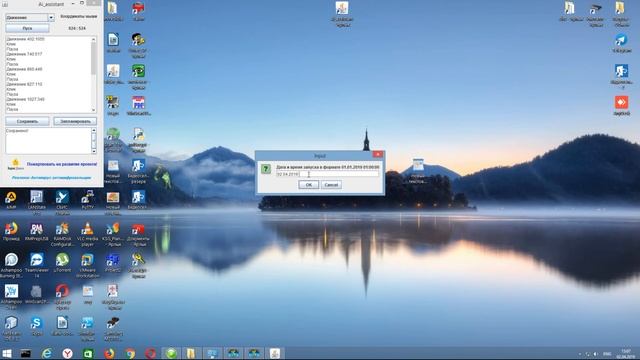This screenshot has height=360, width=640.
Task: Open TeamViewer 14 desktop shortcut
Action: 36,264
